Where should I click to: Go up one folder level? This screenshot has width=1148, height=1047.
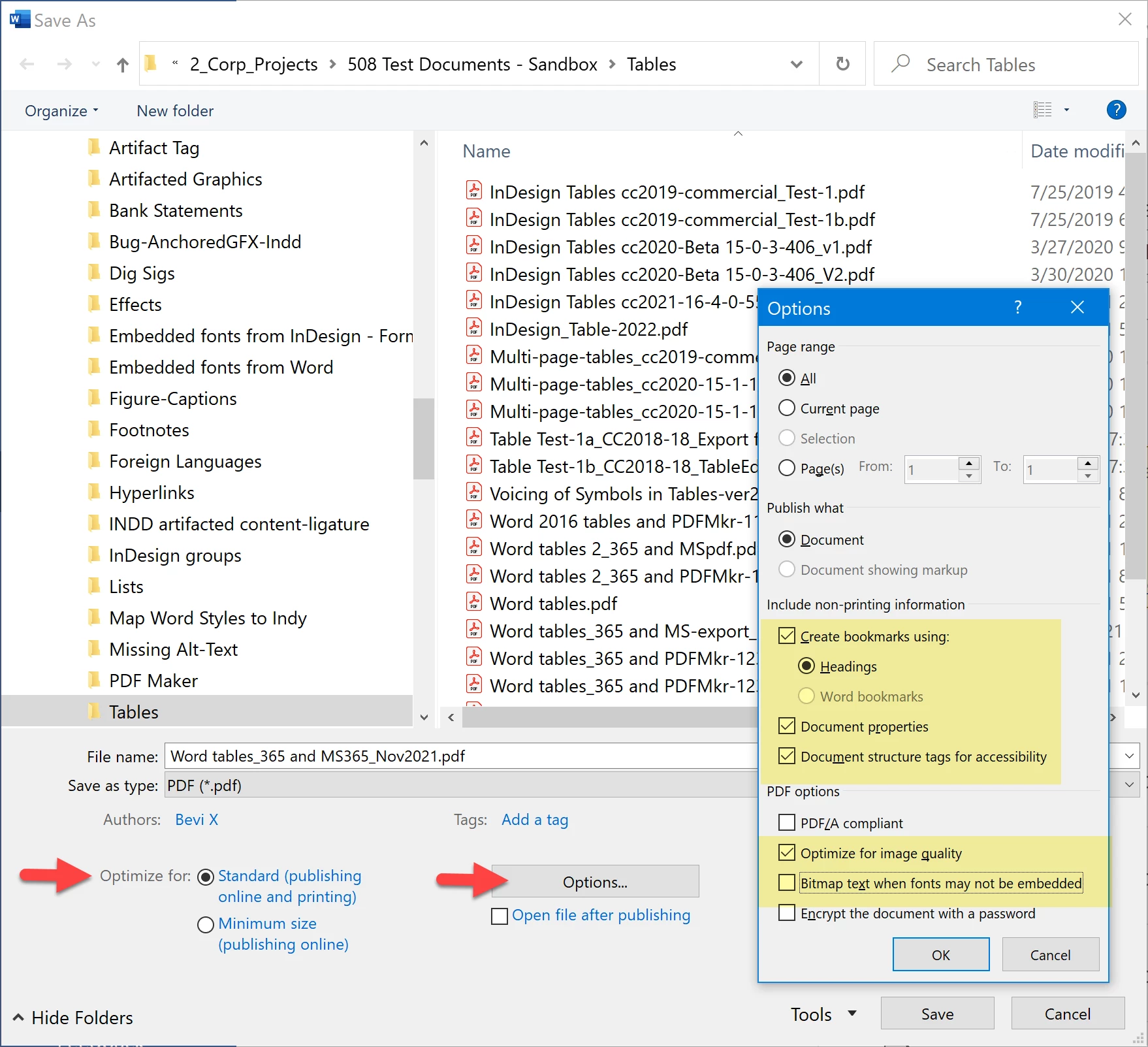[123, 64]
